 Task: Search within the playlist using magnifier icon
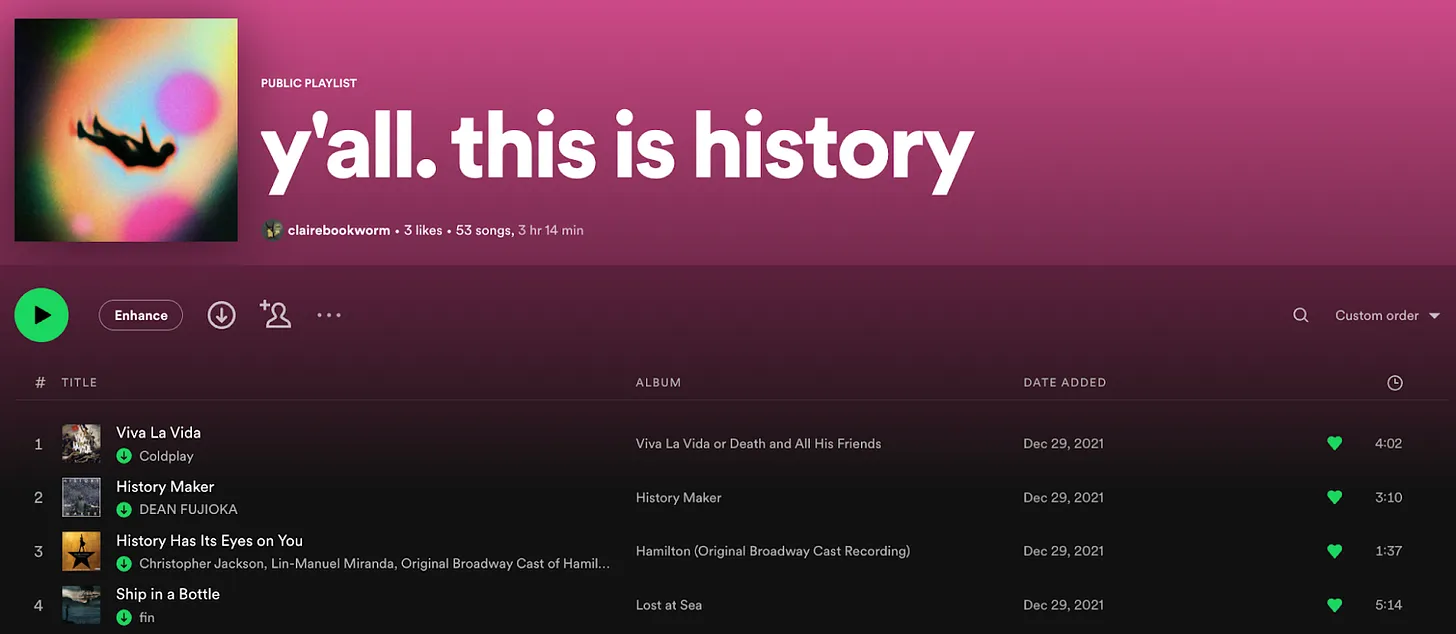pos(1300,315)
